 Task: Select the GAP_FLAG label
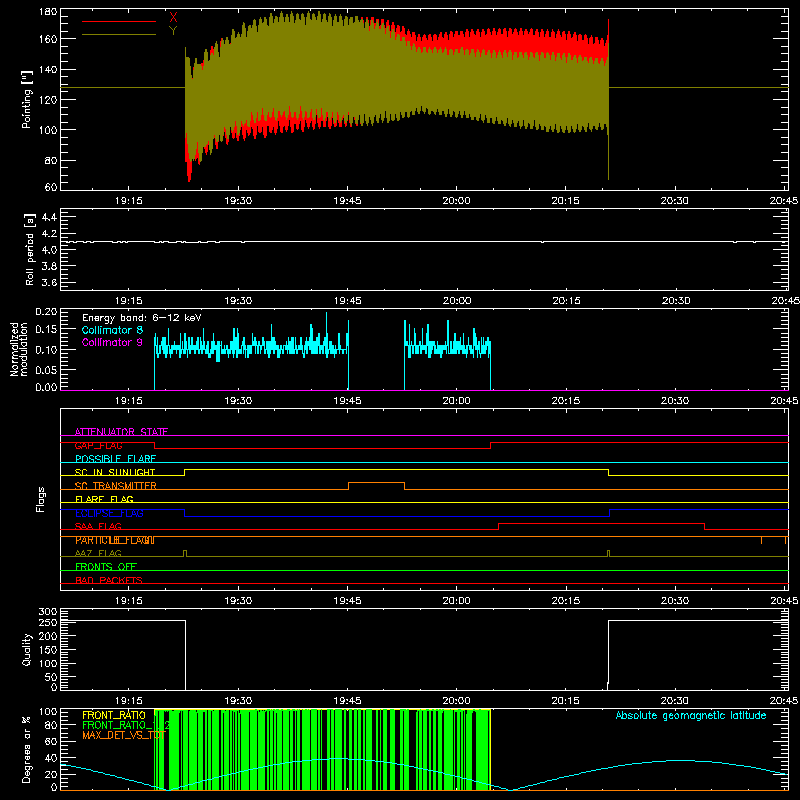click(98, 445)
